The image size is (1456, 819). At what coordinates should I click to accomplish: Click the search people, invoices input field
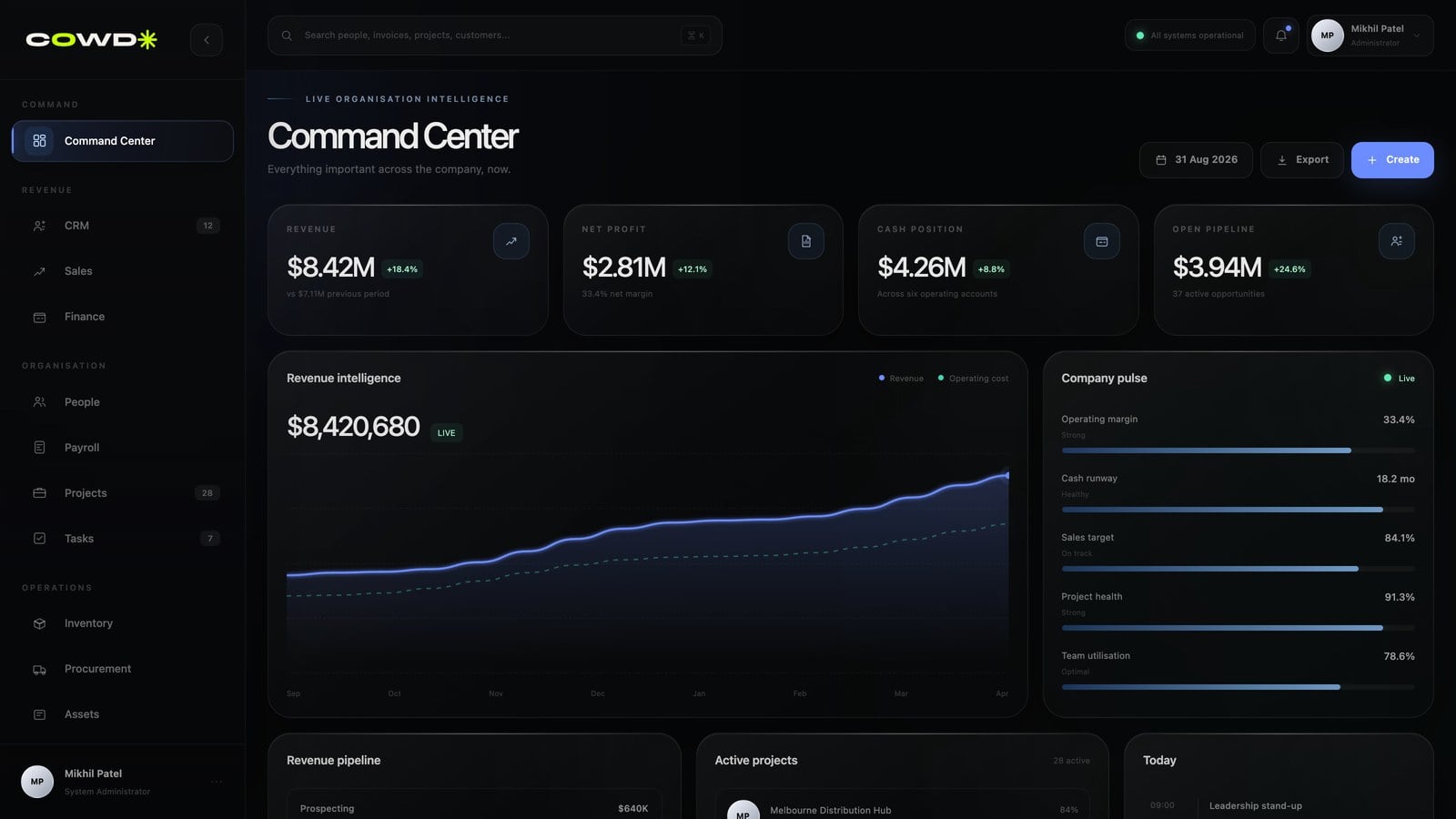[x=495, y=35]
